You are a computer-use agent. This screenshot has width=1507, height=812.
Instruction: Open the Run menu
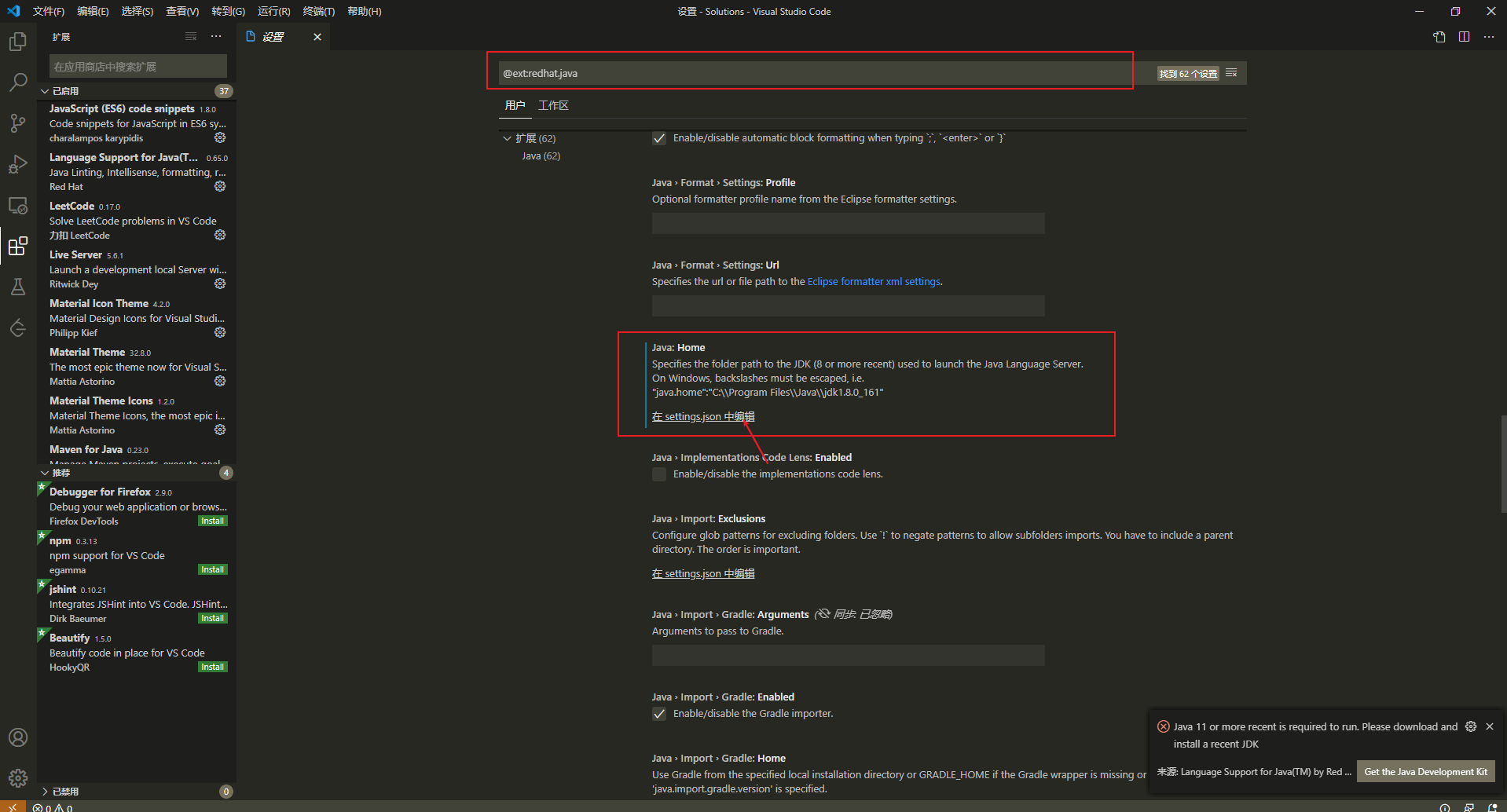pyautogui.click(x=273, y=11)
